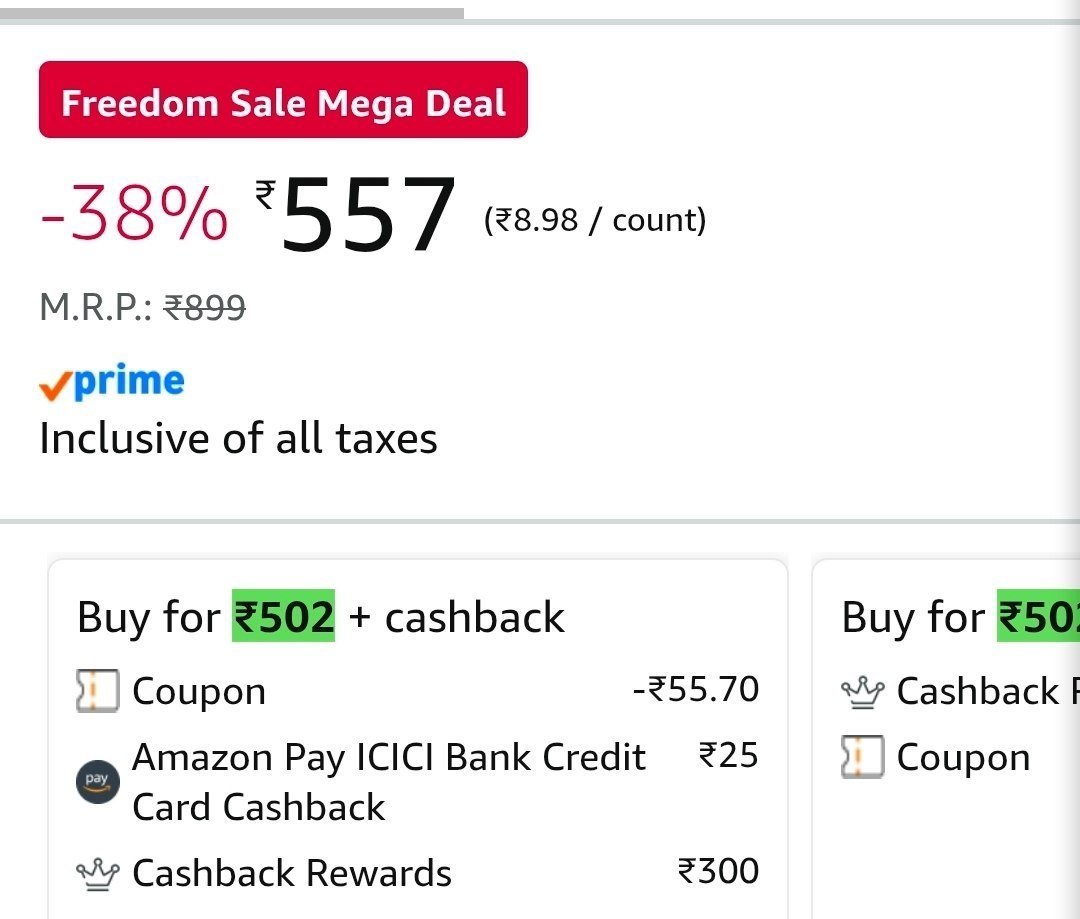Open the second Buy for offer card
Screen dimensions: 1080x919
(946, 739)
